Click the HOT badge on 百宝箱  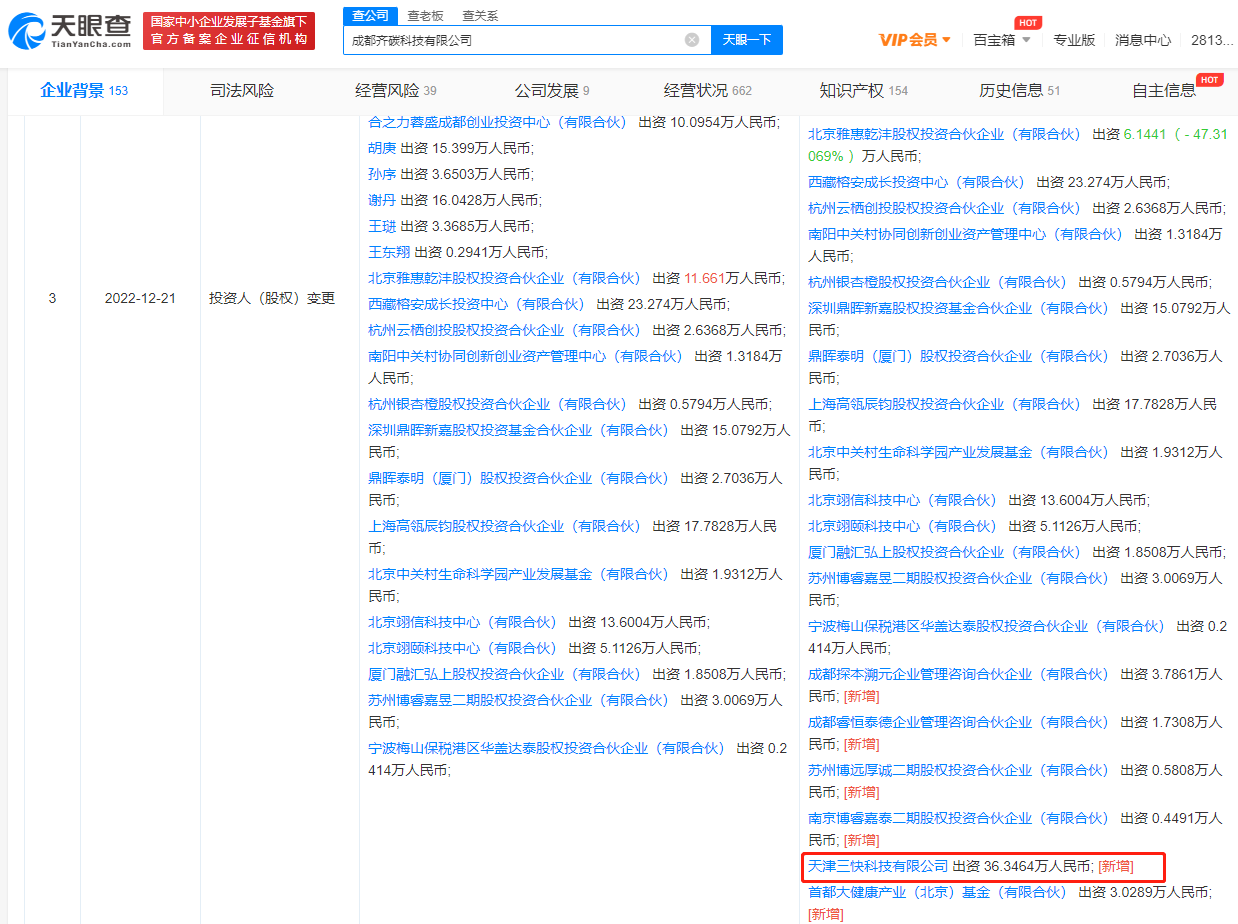[1030, 21]
